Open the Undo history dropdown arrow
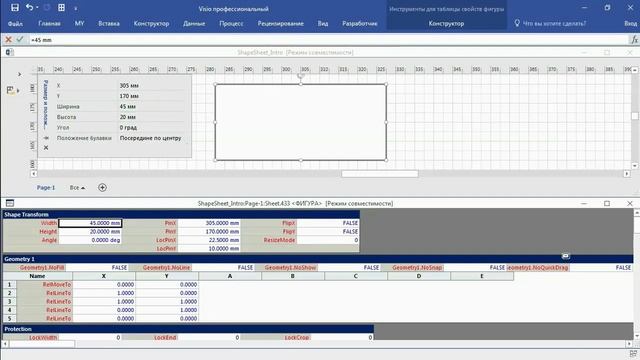640x360 pixels. coord(37,8)
